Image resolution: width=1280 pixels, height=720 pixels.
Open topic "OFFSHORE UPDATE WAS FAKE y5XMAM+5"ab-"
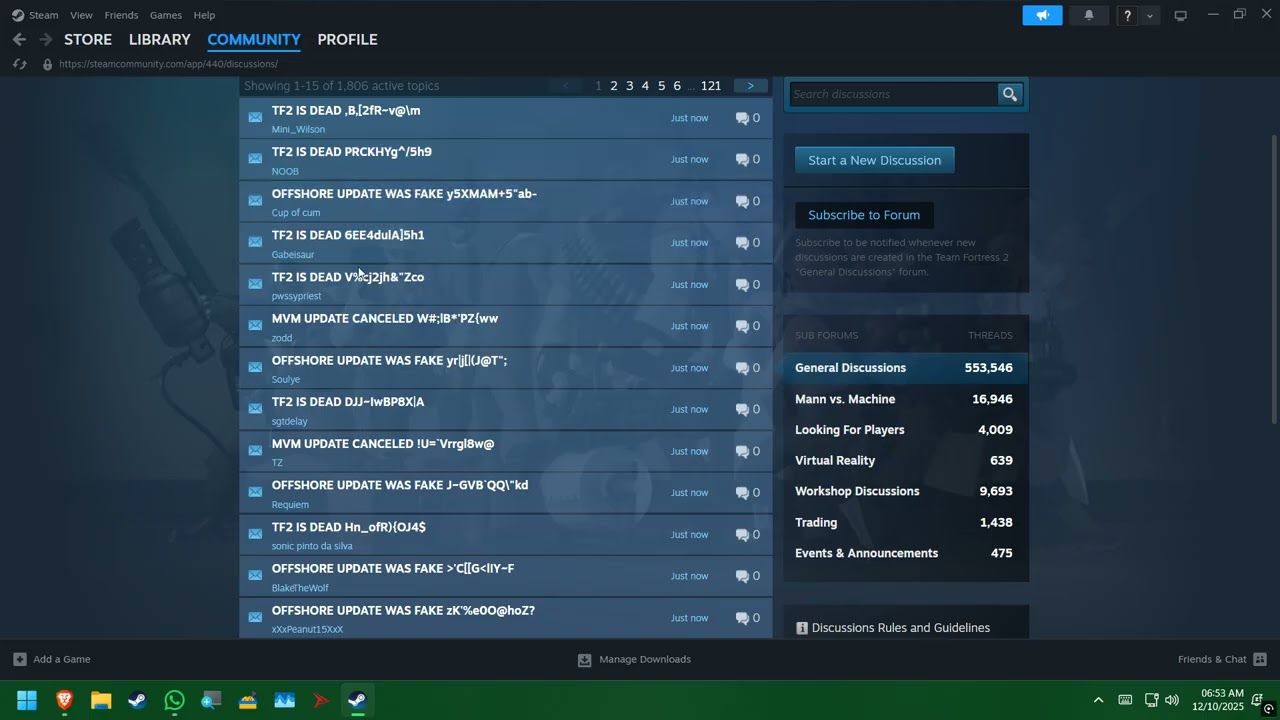click(404, 194)
